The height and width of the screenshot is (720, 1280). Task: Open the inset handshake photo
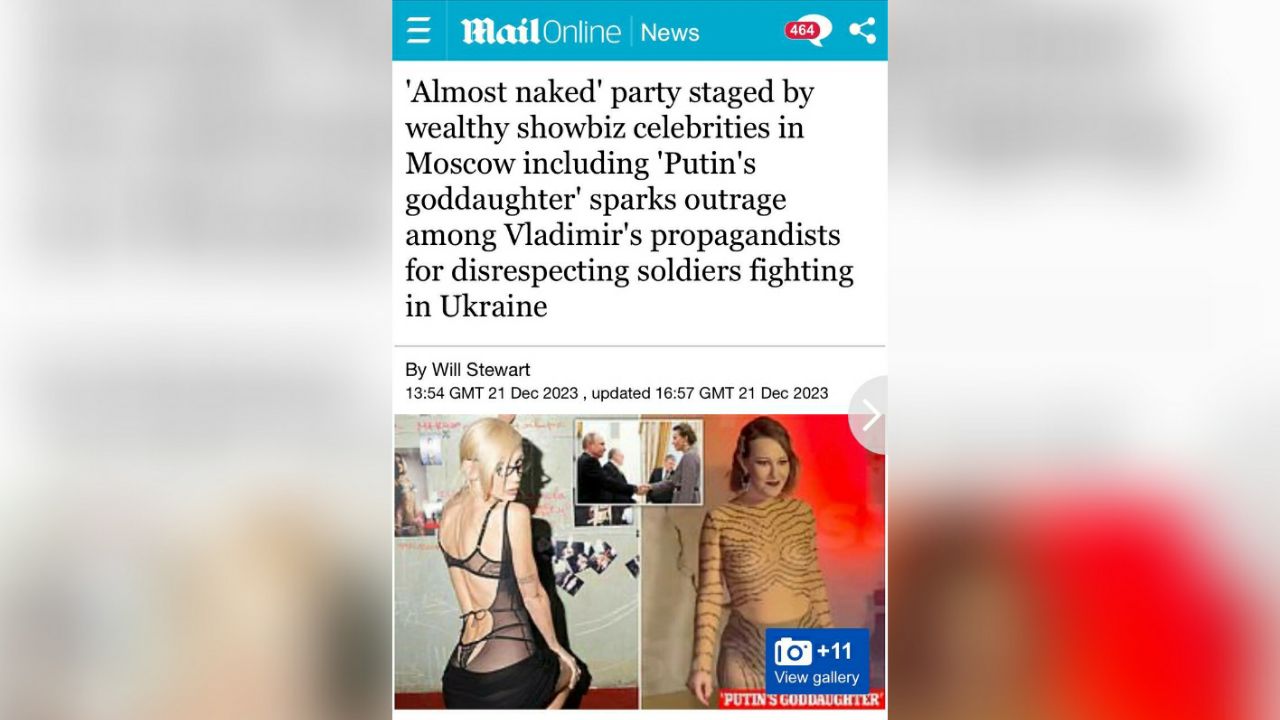tap(639, 461)
